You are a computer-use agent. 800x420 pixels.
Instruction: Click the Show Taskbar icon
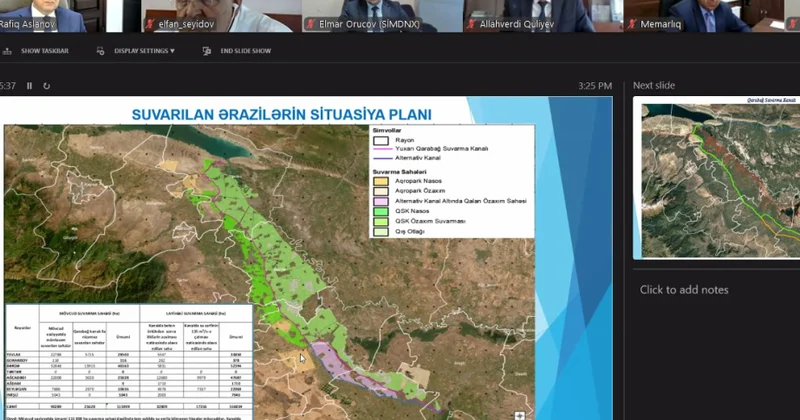(x=9, y=50)
